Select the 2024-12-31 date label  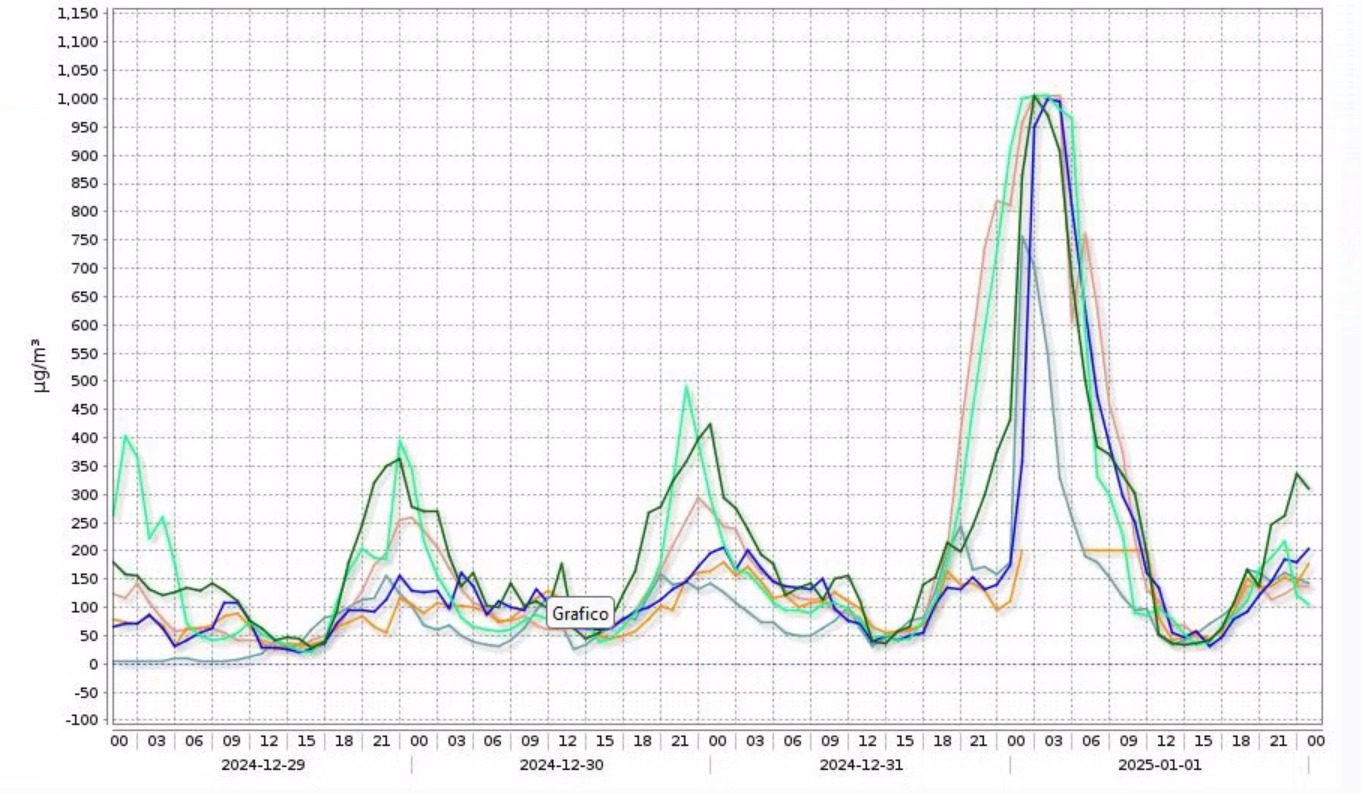(860, 764)
